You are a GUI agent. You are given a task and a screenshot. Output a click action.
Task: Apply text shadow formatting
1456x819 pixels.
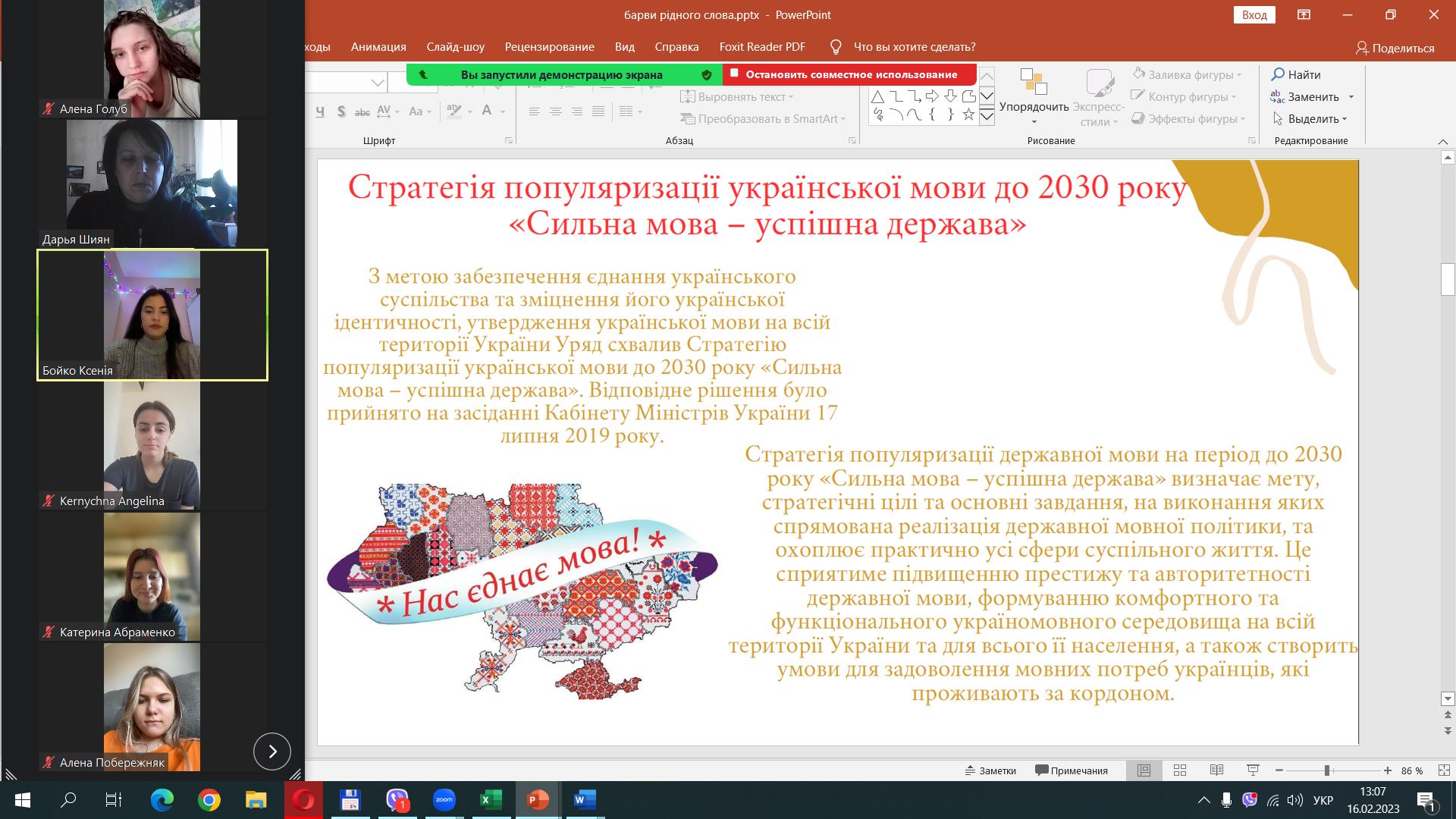[x=341, y=111]
